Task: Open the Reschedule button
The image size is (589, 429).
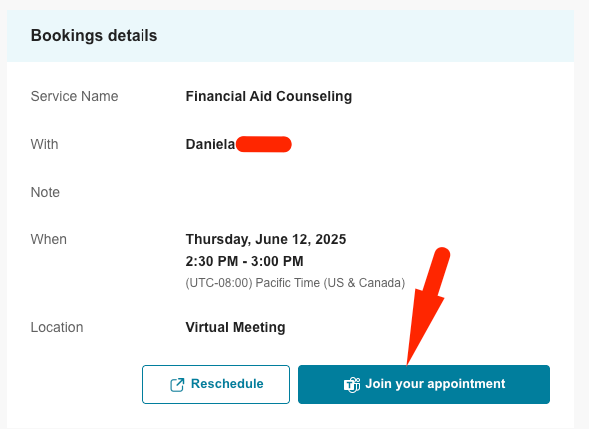Action: pyautogui.click(x=216, y=384)
